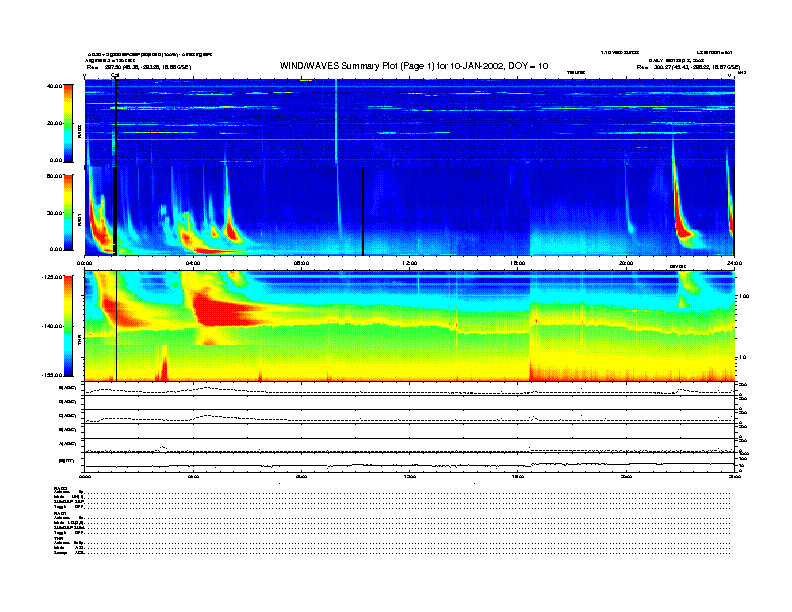Click the cyan vertical streak in RAD2 after 09:00
The height and width of the screenshot is (612, 792).
point(336,122)
